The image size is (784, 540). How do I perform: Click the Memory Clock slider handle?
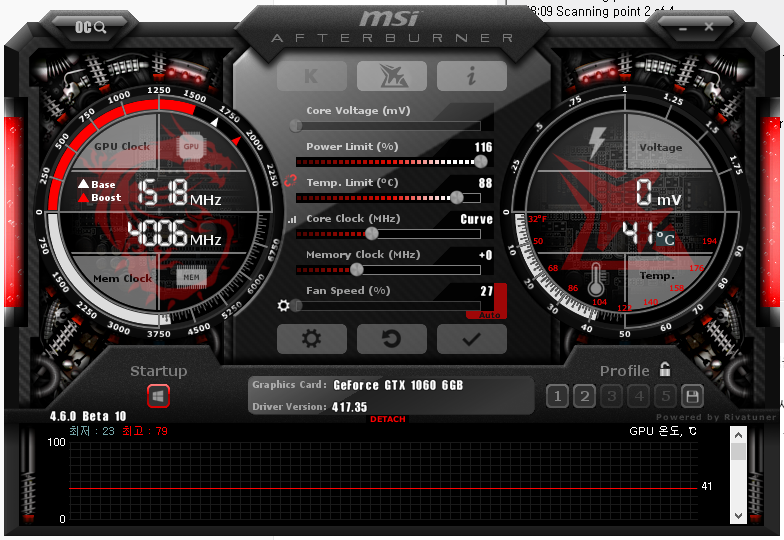coord(356,270)
